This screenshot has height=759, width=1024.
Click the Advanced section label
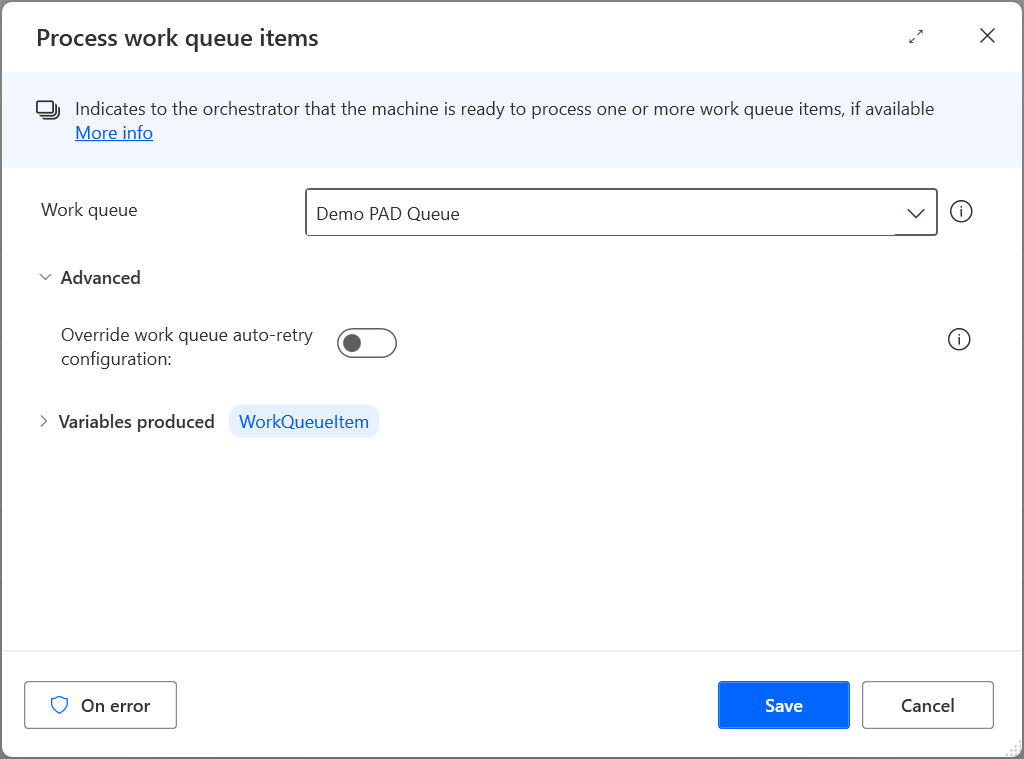coord(103,277)
